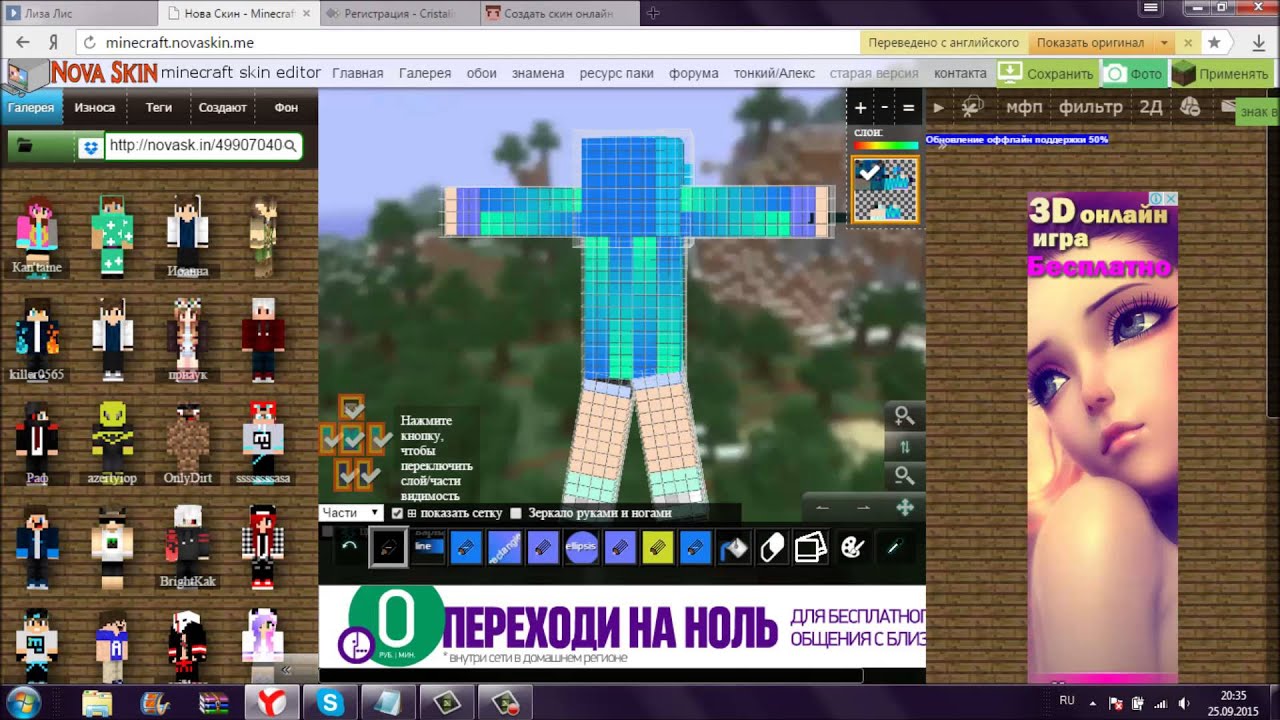Viewport: 1280px width, 720px height.
Task: Open the Фон tab
Action: [286, 107]
